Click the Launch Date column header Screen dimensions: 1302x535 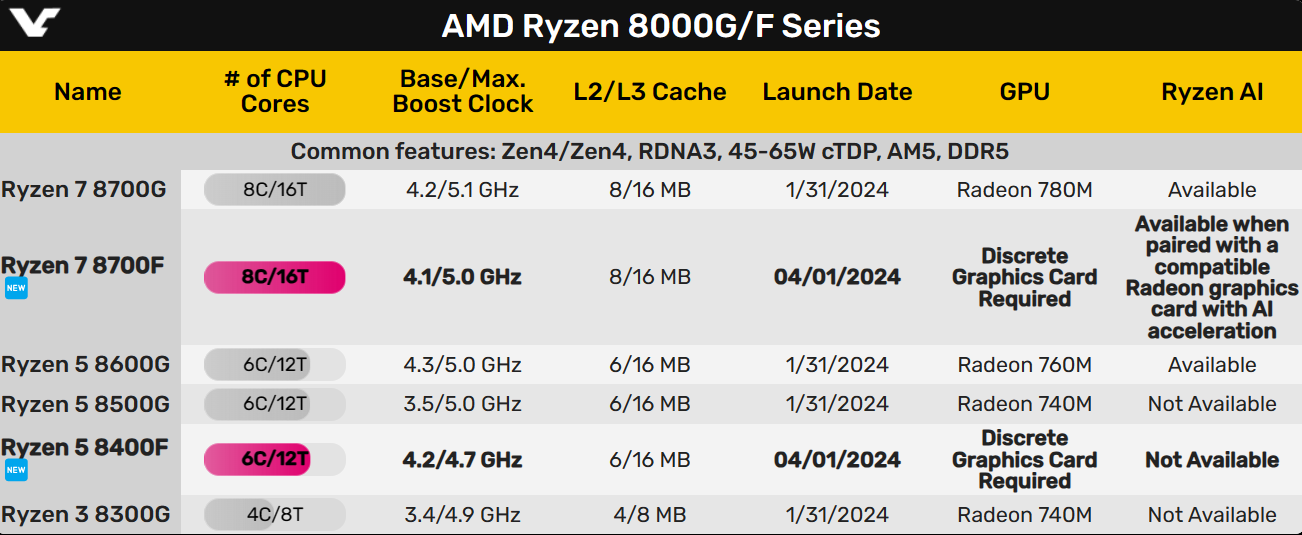[x=837, y=92]
